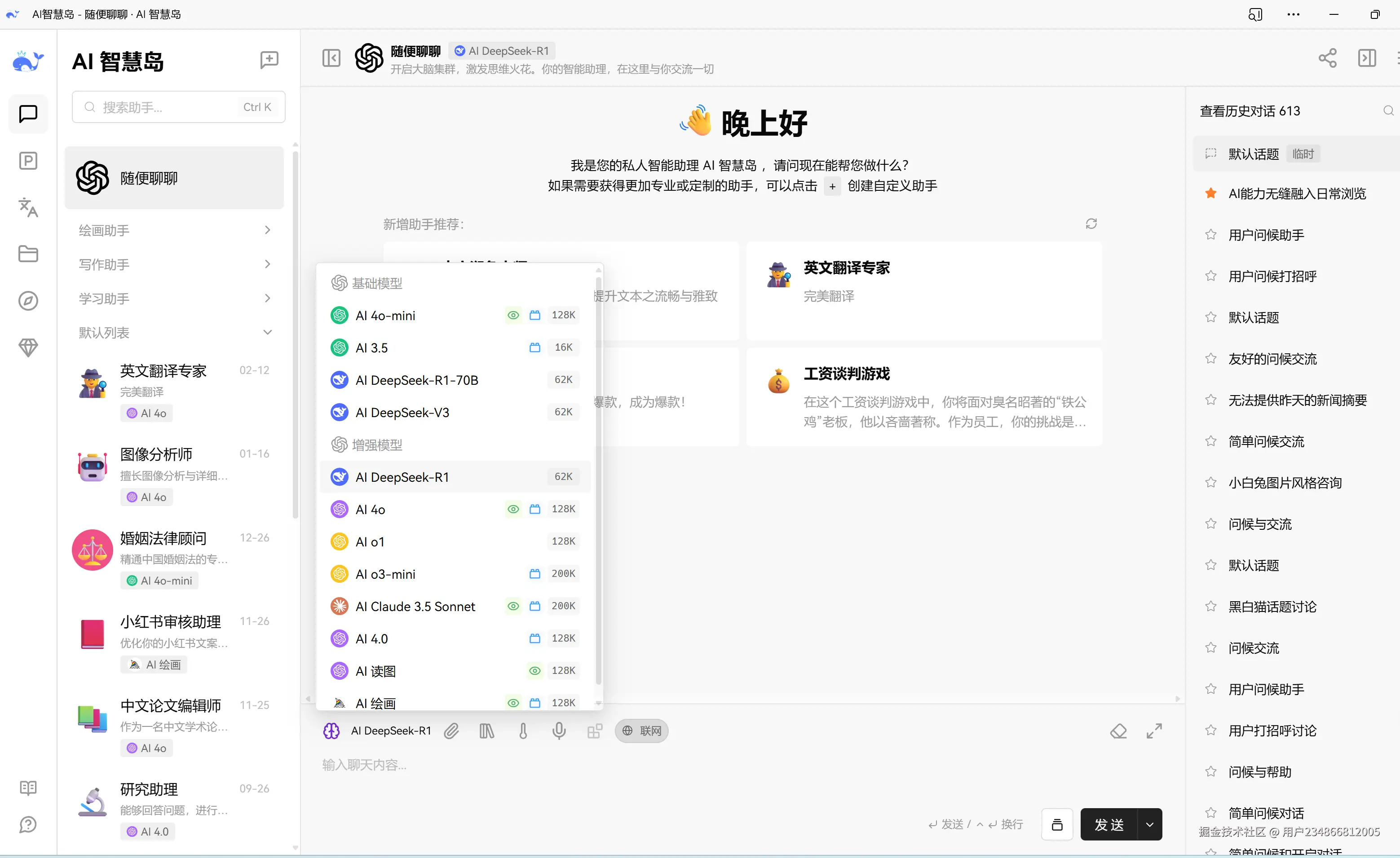Expand the 绘画助手 category

268,230
